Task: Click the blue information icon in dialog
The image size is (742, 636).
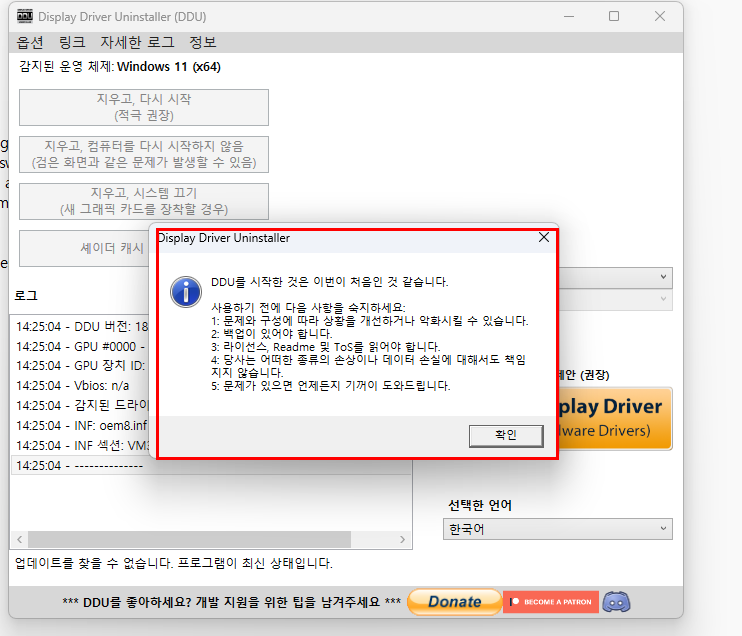Action: point(186,292)
